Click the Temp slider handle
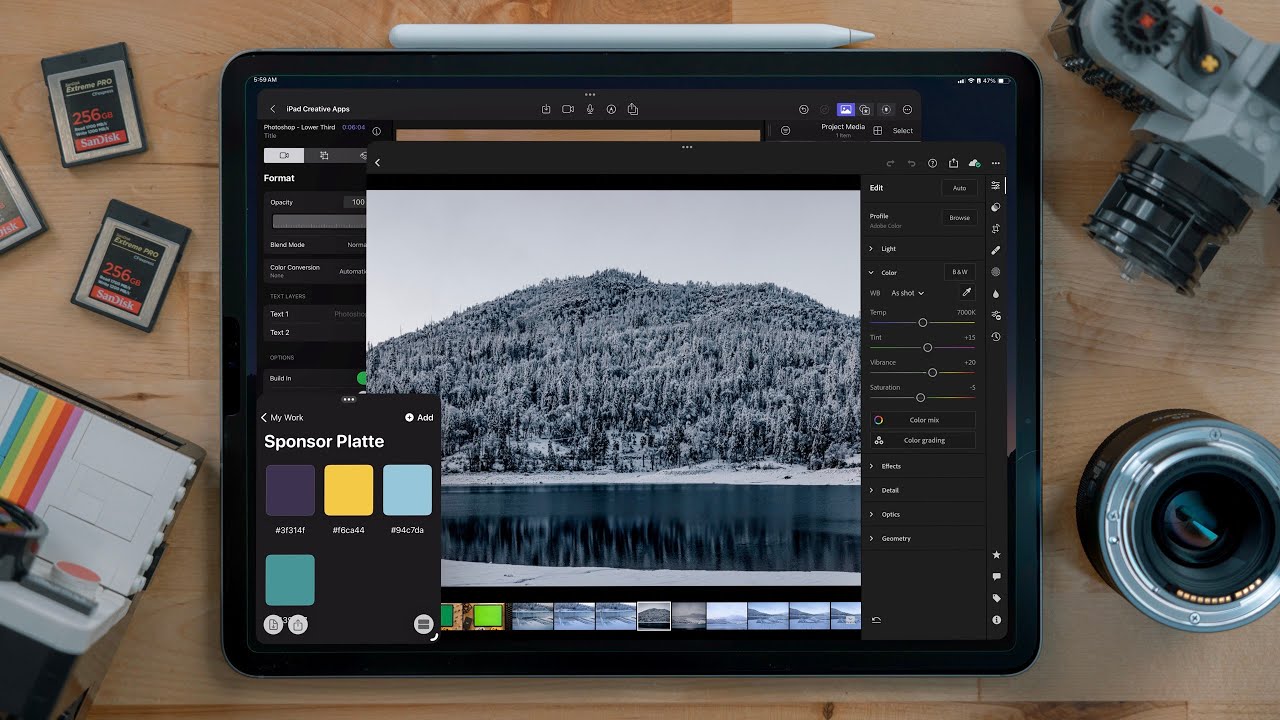The width and height of the screenshot is (1280, 720). 922,322
